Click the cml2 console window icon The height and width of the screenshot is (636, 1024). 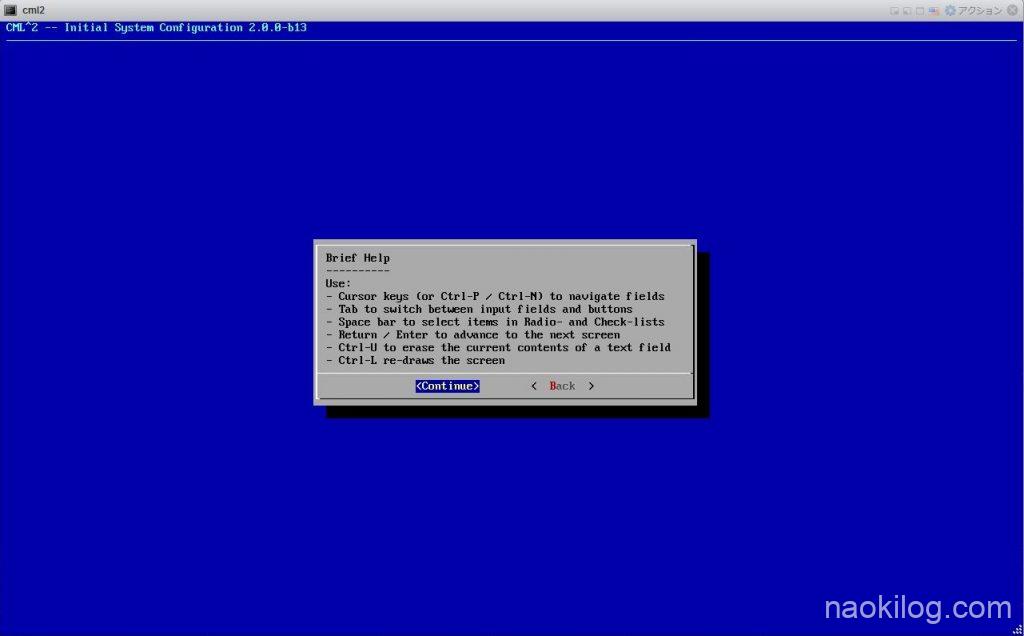(10, 10)
